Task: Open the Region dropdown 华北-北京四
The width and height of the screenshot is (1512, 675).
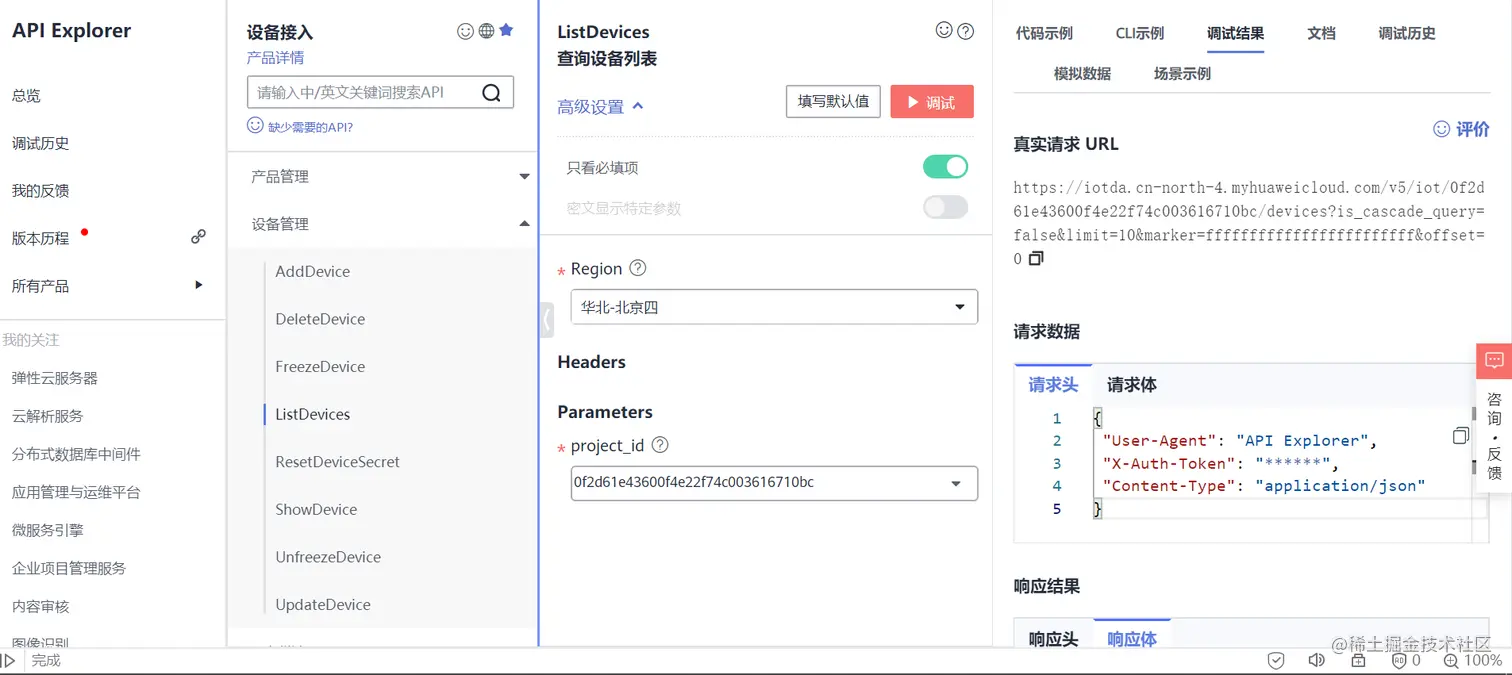Action: click(x=774, y=307)
